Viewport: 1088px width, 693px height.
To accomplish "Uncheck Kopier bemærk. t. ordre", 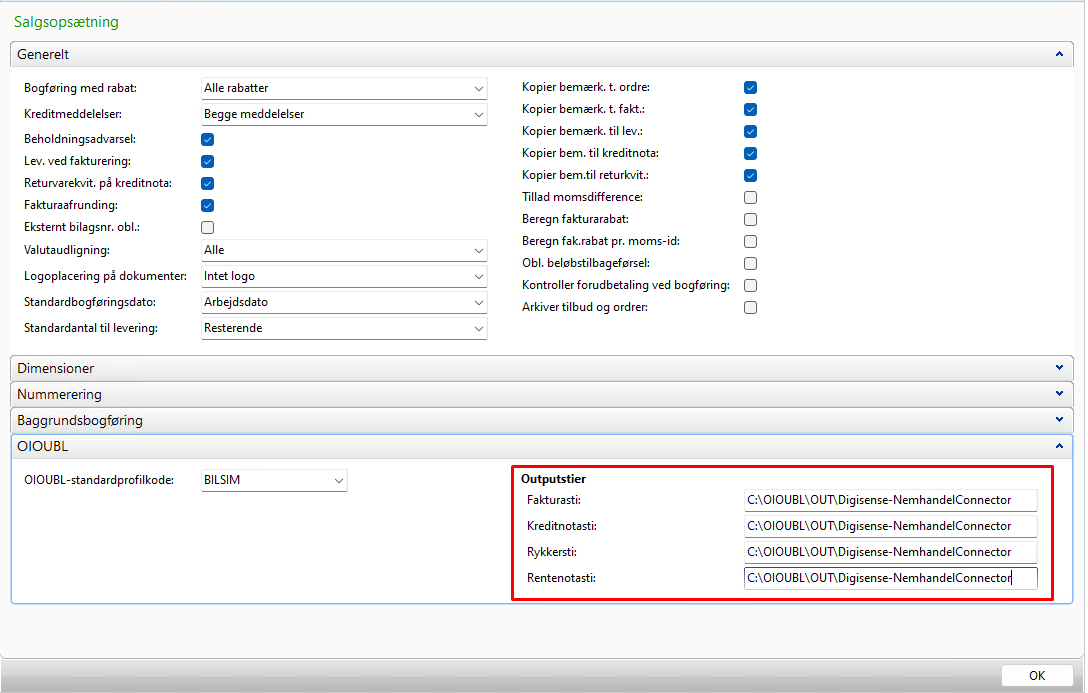I will coord(750,87).
